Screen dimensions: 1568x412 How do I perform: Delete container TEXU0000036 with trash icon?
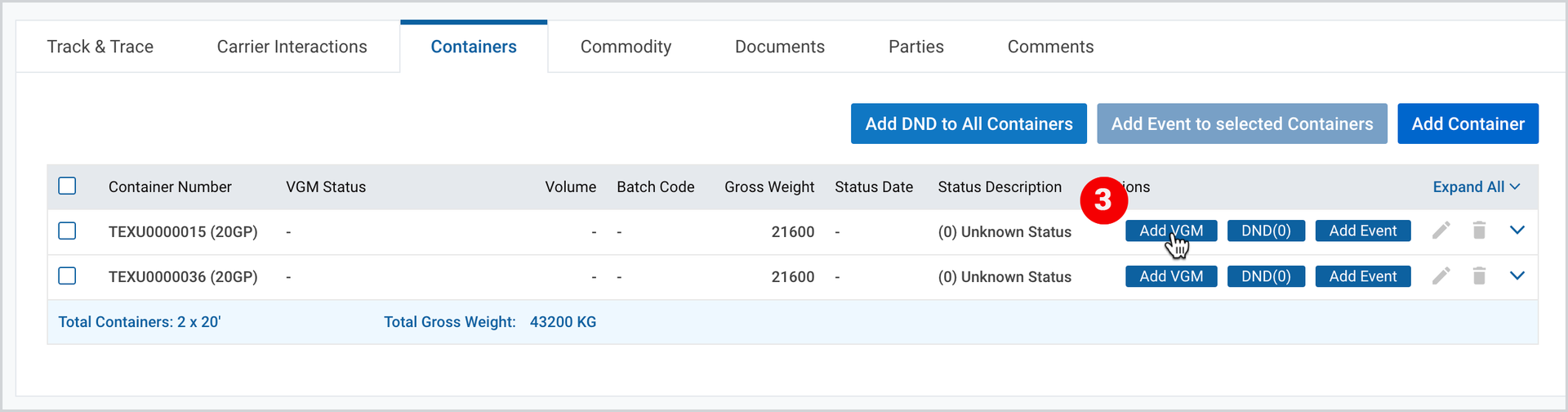pos(1479,276)
